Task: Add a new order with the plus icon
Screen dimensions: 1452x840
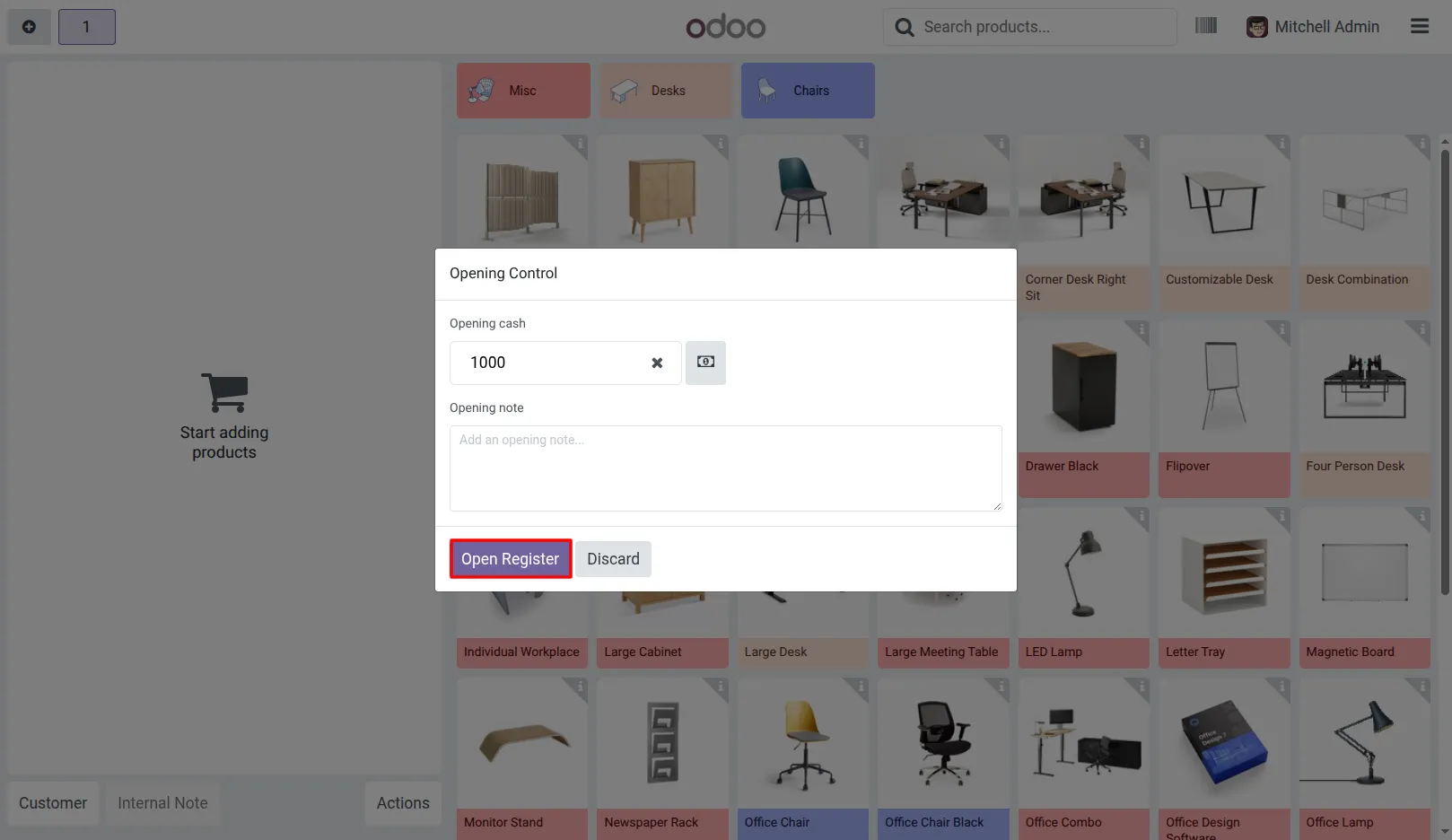Action: click(x=29, y=27)
